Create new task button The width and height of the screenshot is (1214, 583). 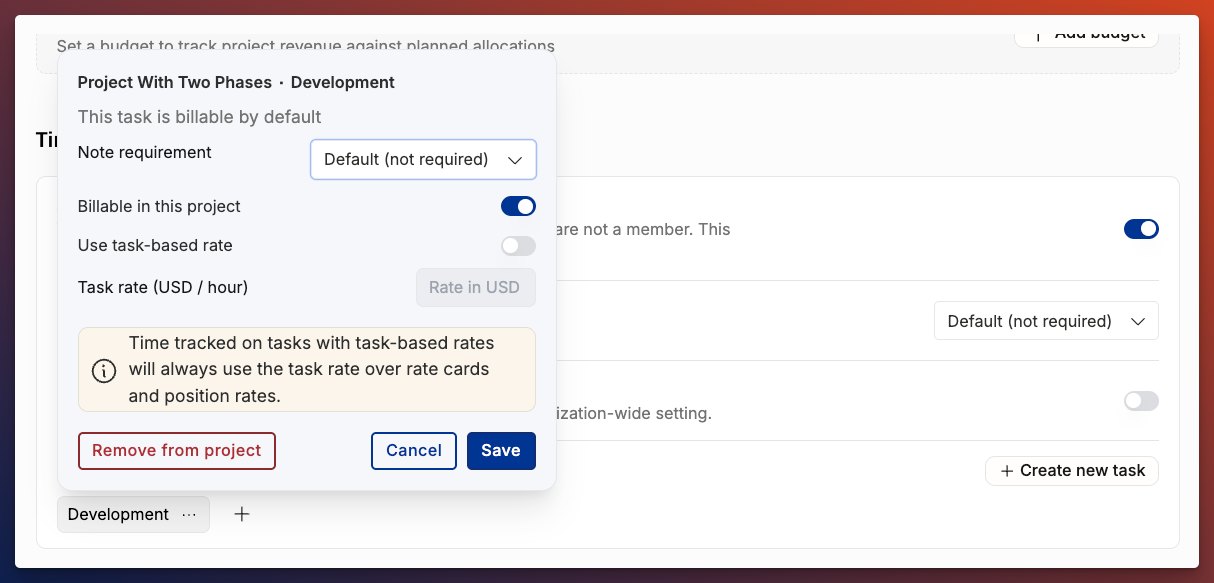tap(1072, 470)
